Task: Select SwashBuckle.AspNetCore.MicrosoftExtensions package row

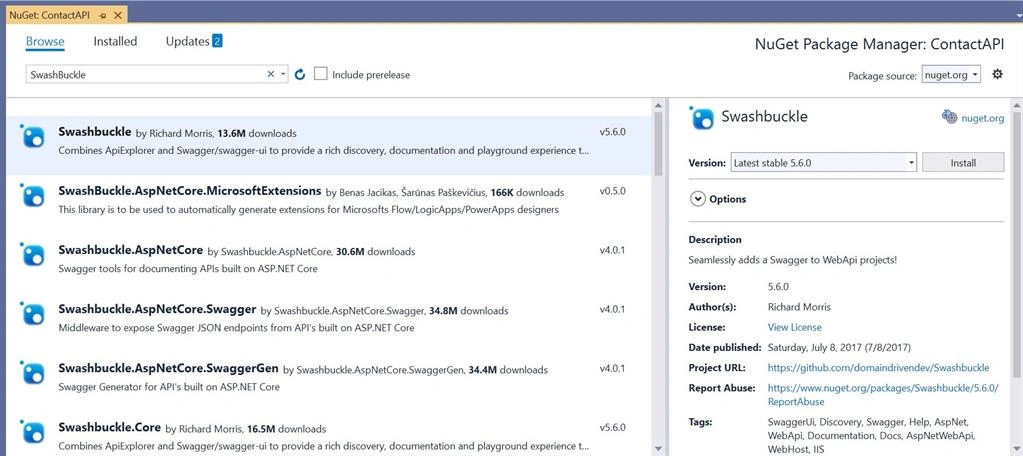Action: (329, 200)
